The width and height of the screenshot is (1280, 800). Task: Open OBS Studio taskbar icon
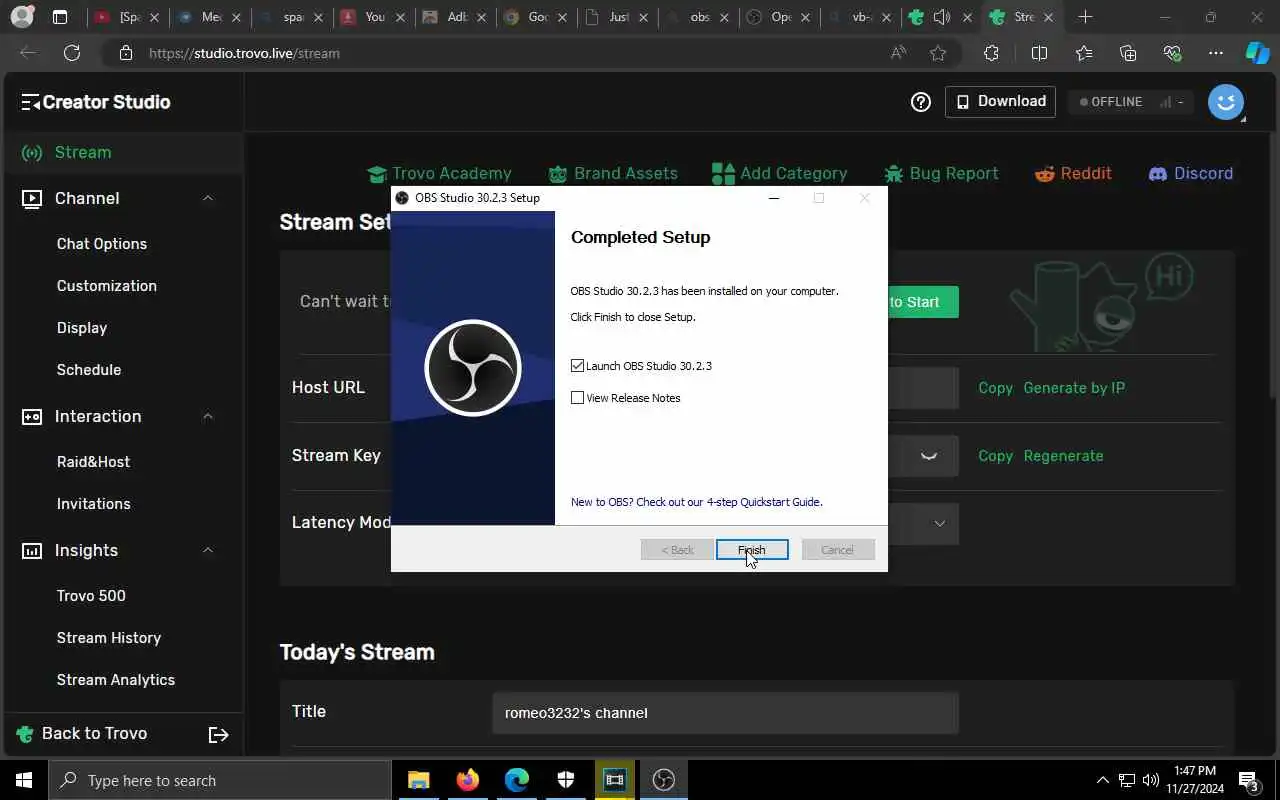[664, 780]
